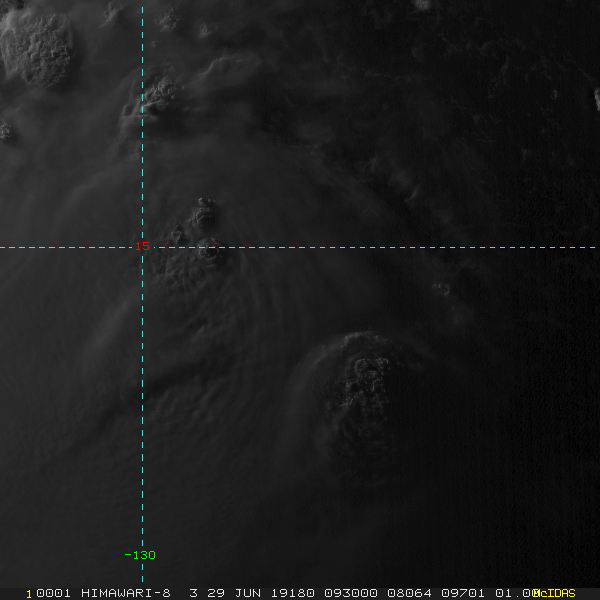Click the small isolated cloud at far left edge
Screen dimensions: 600x600
[6, 131]
